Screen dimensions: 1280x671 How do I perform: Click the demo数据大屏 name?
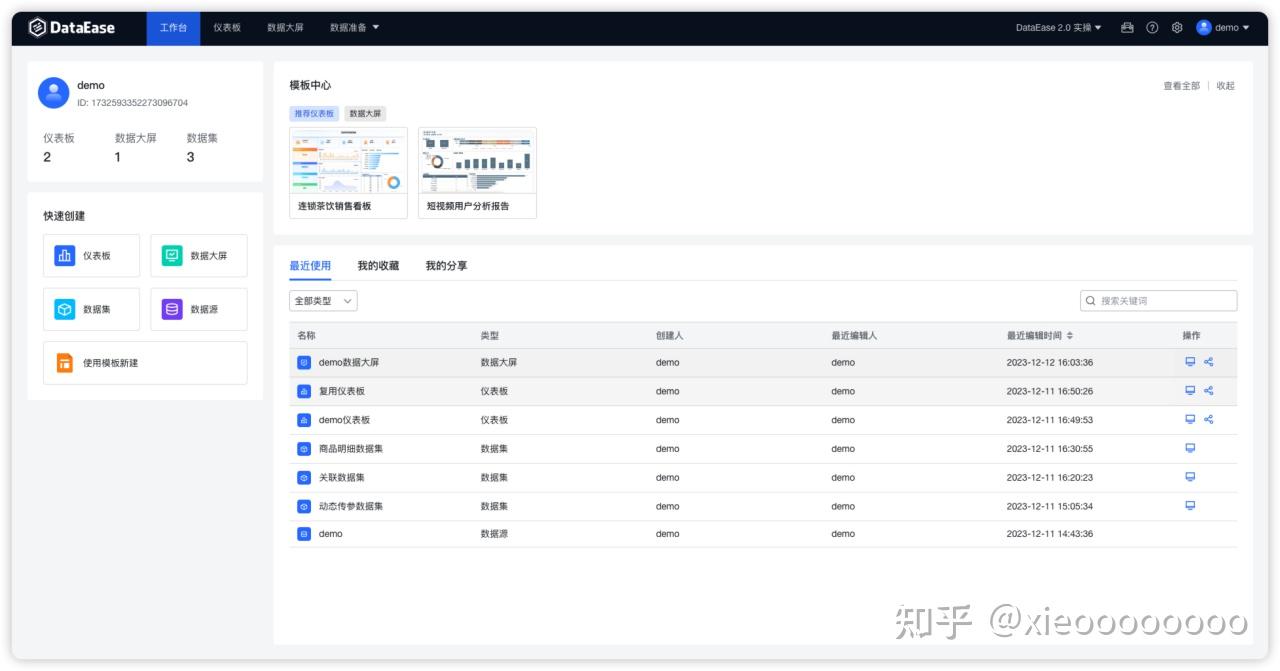point(349,363)
